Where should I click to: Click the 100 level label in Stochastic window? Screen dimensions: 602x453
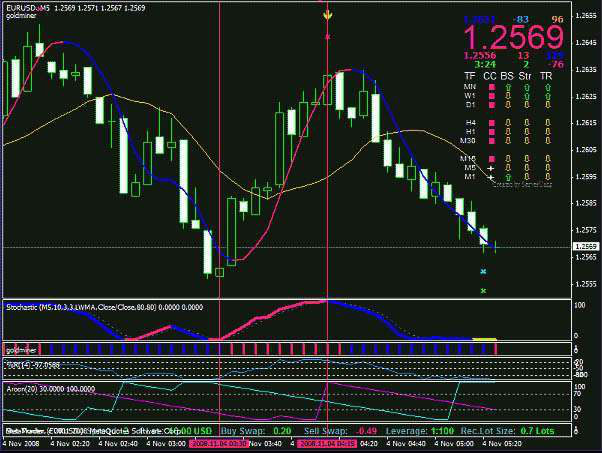coord(580,305)
